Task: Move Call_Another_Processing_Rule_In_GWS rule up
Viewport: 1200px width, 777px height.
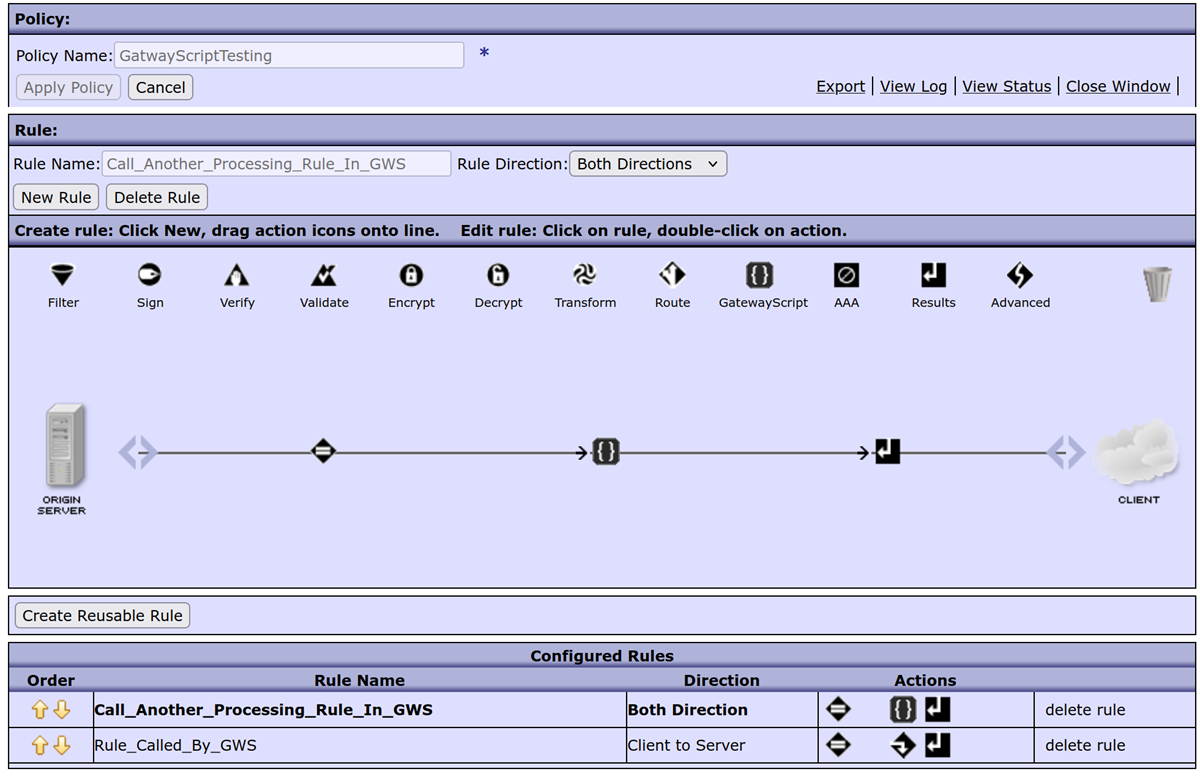Action: (x=40, y=710)
